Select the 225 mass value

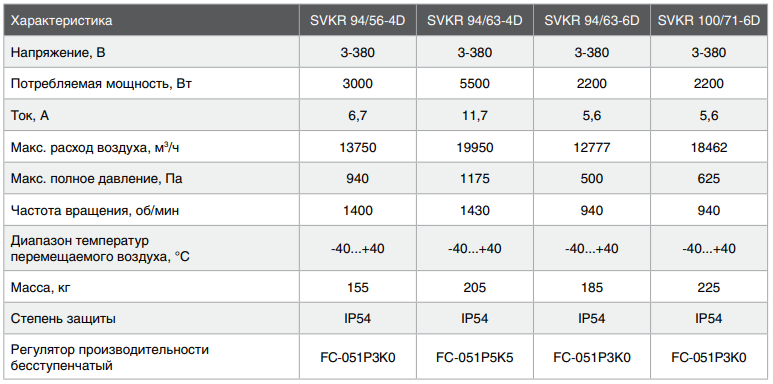pyautogui.click(x=709, y=287)
